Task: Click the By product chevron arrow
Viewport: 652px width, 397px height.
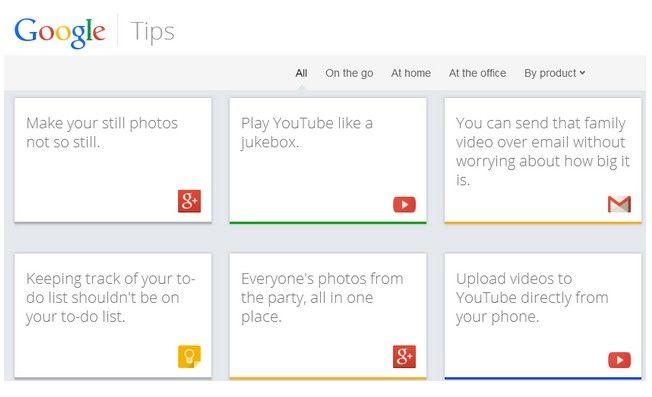Action: point(583,73)
